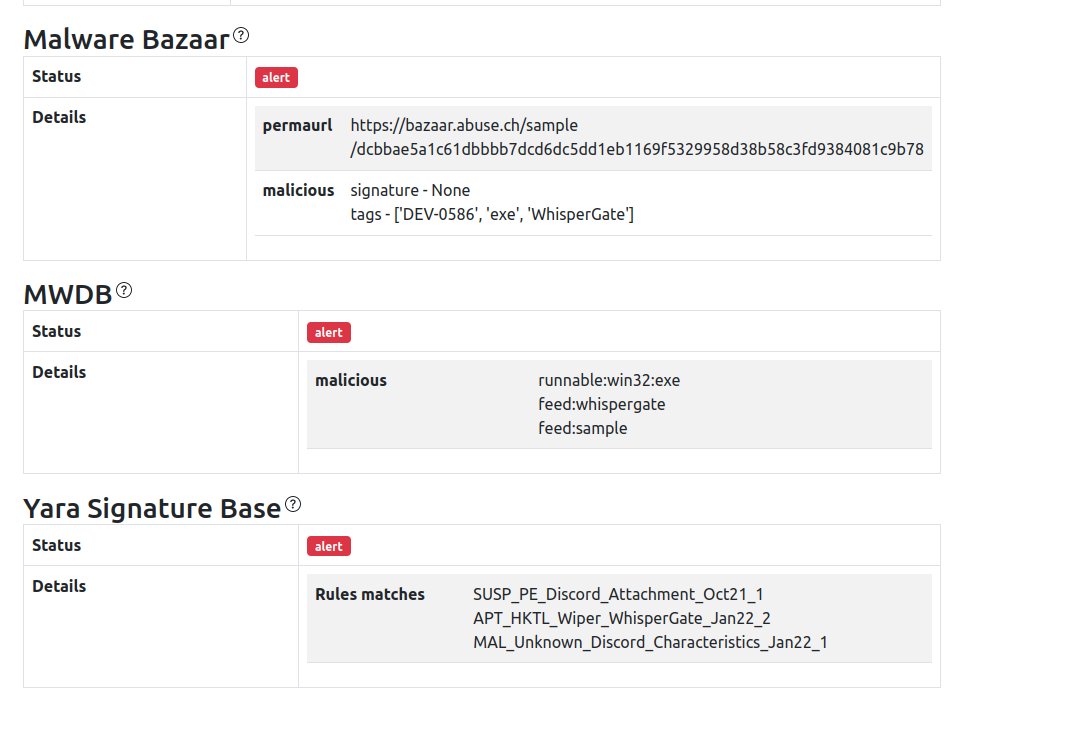Screen dimensions: 1084x746
Task: Select the tags DEV-0586 WhisperGate line
Action: pos(492,214)
